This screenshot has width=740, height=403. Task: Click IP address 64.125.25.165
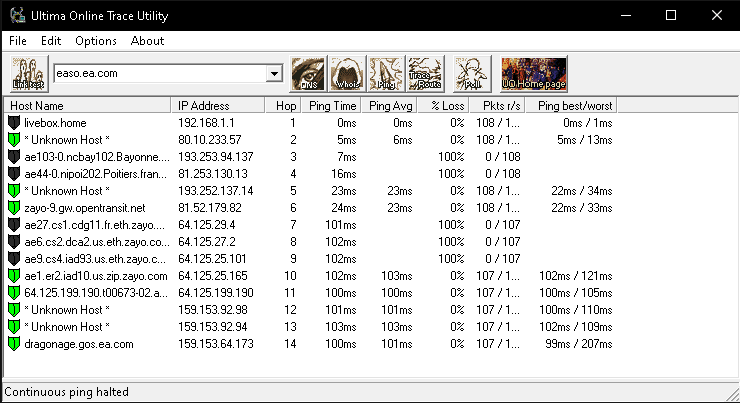tap(213, 276)
